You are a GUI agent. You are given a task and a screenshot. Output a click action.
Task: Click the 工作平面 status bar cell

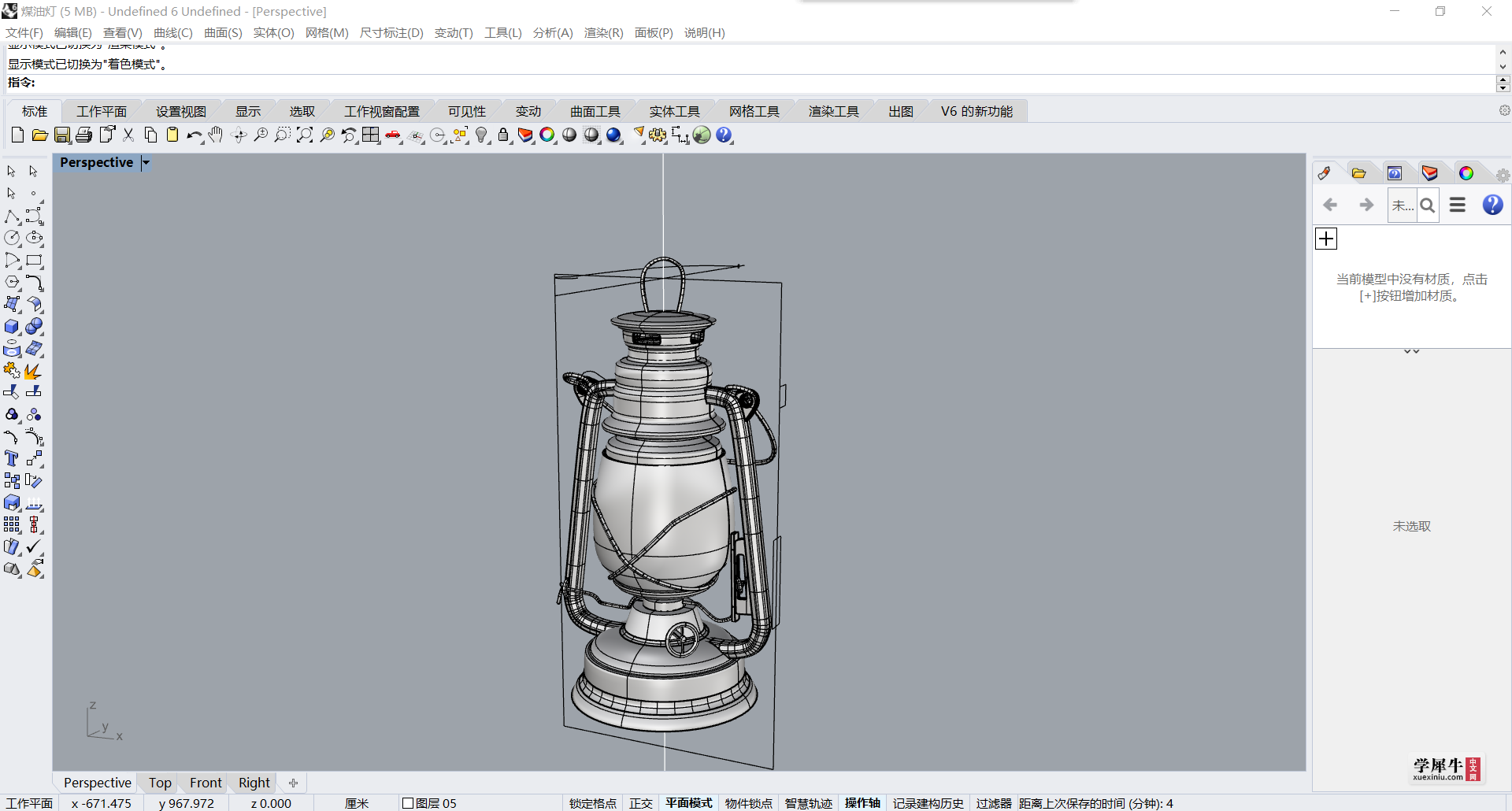tap(29, 803)
